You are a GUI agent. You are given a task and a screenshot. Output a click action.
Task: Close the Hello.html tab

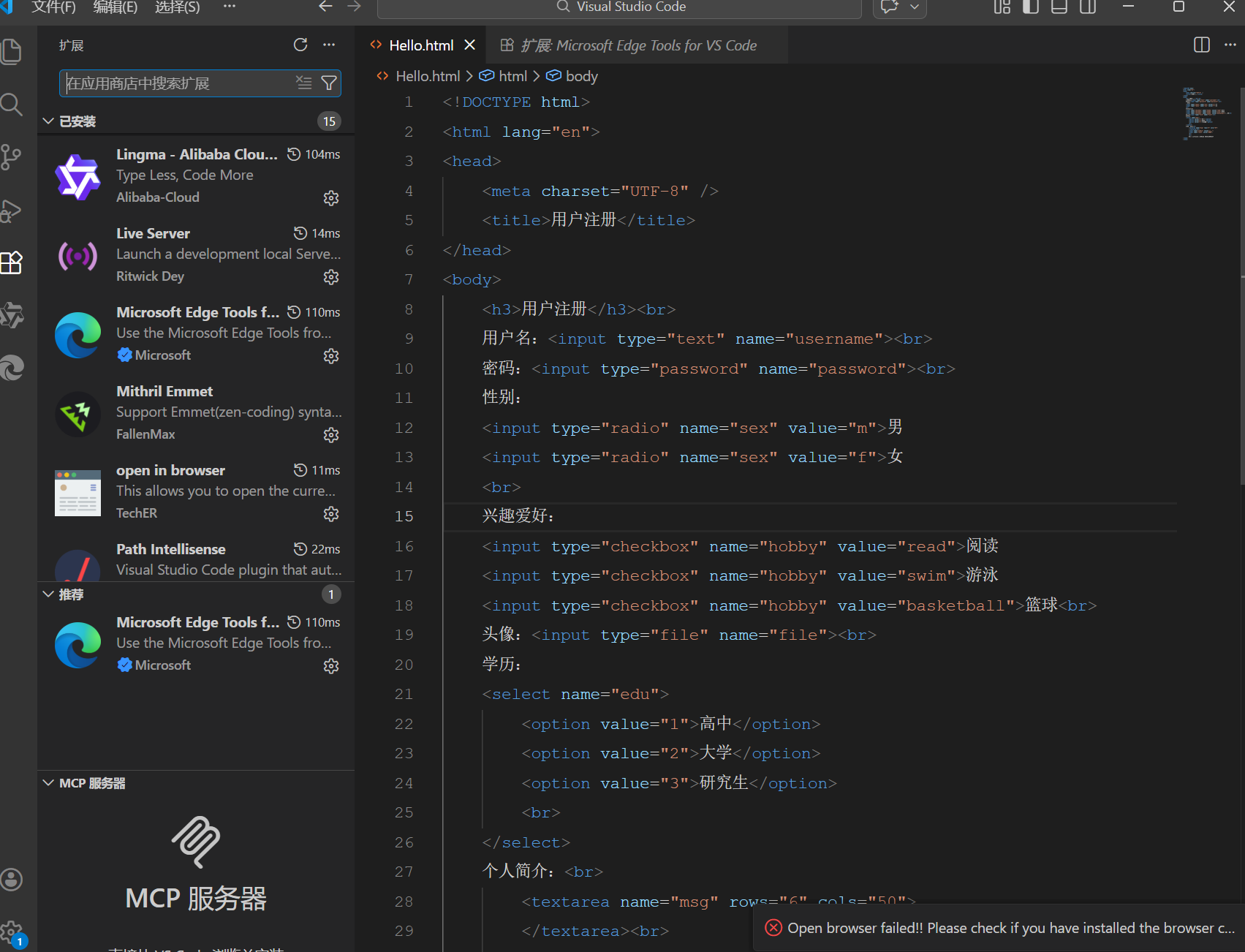470,45
